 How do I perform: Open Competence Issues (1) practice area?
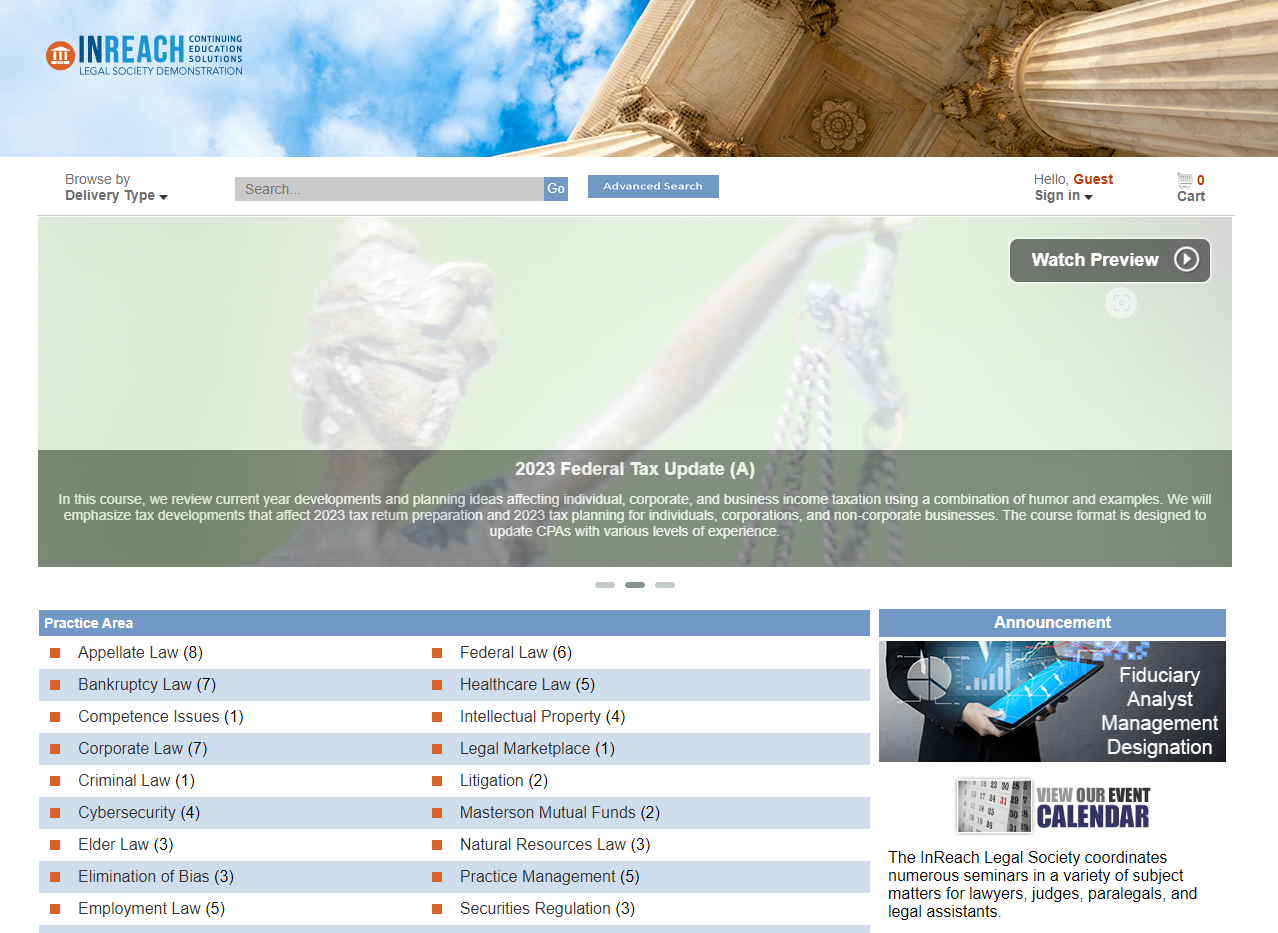pos(161,717)
